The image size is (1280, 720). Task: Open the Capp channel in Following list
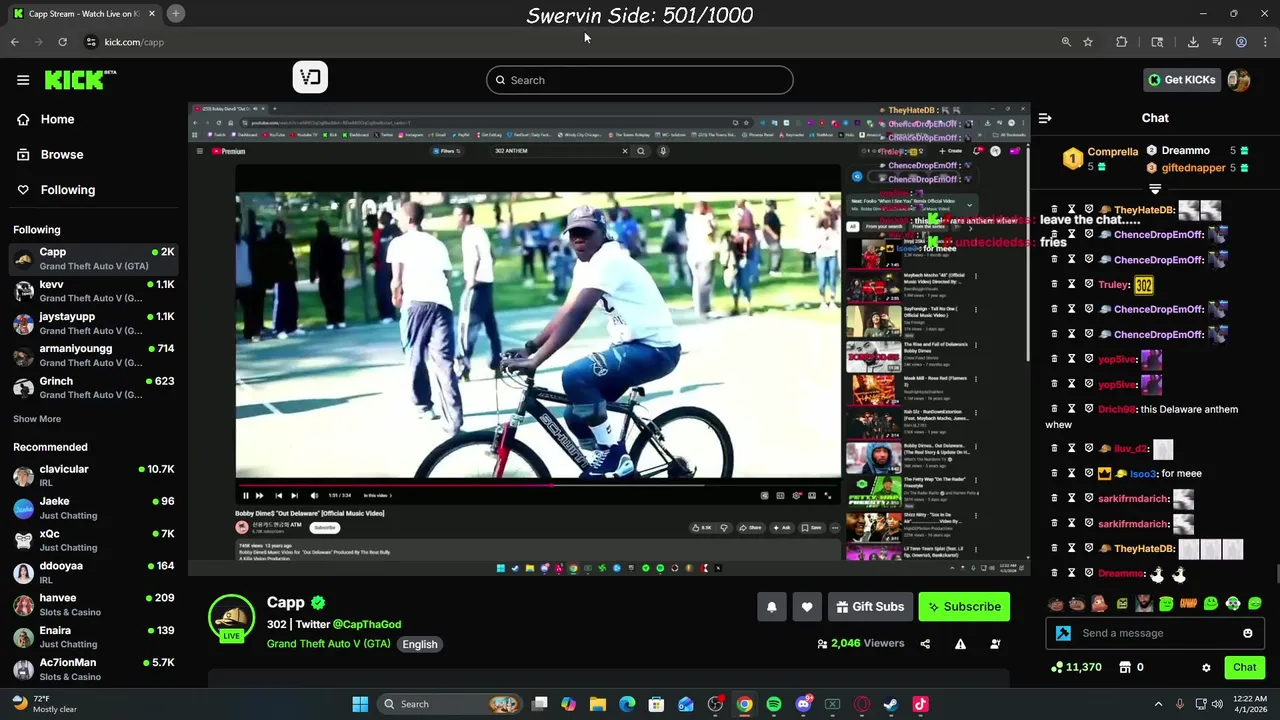(94, 259)
